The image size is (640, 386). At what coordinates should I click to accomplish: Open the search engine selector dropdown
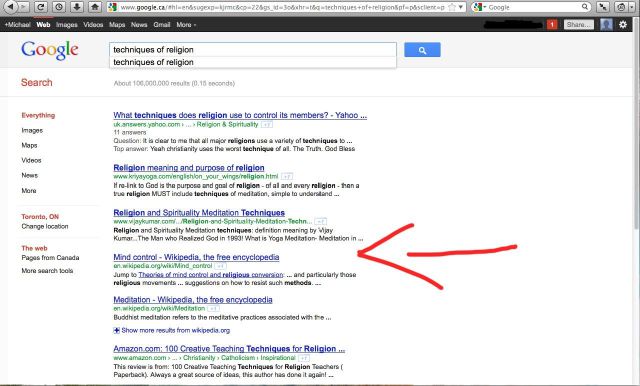coord(479,7)
